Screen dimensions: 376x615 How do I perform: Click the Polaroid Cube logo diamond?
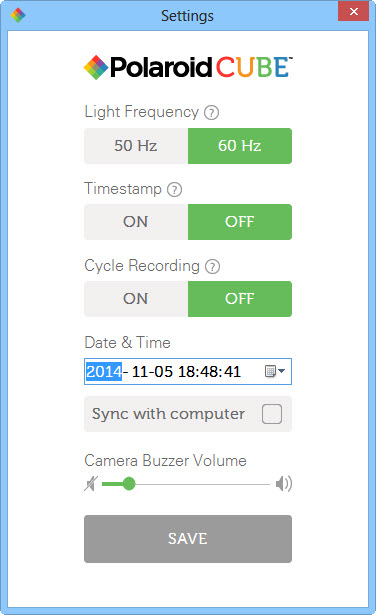click(96, 67)
